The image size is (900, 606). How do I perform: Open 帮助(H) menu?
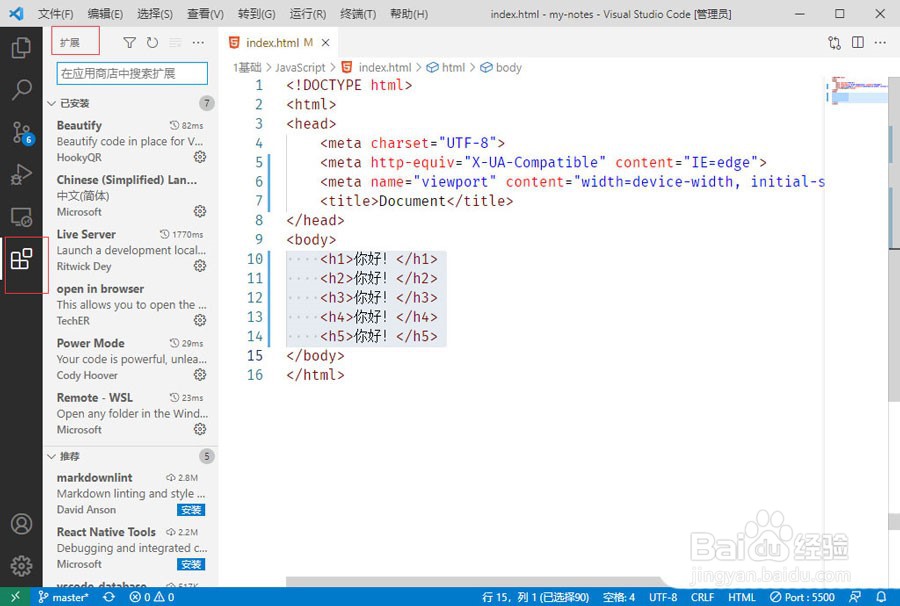coord(409,14)
